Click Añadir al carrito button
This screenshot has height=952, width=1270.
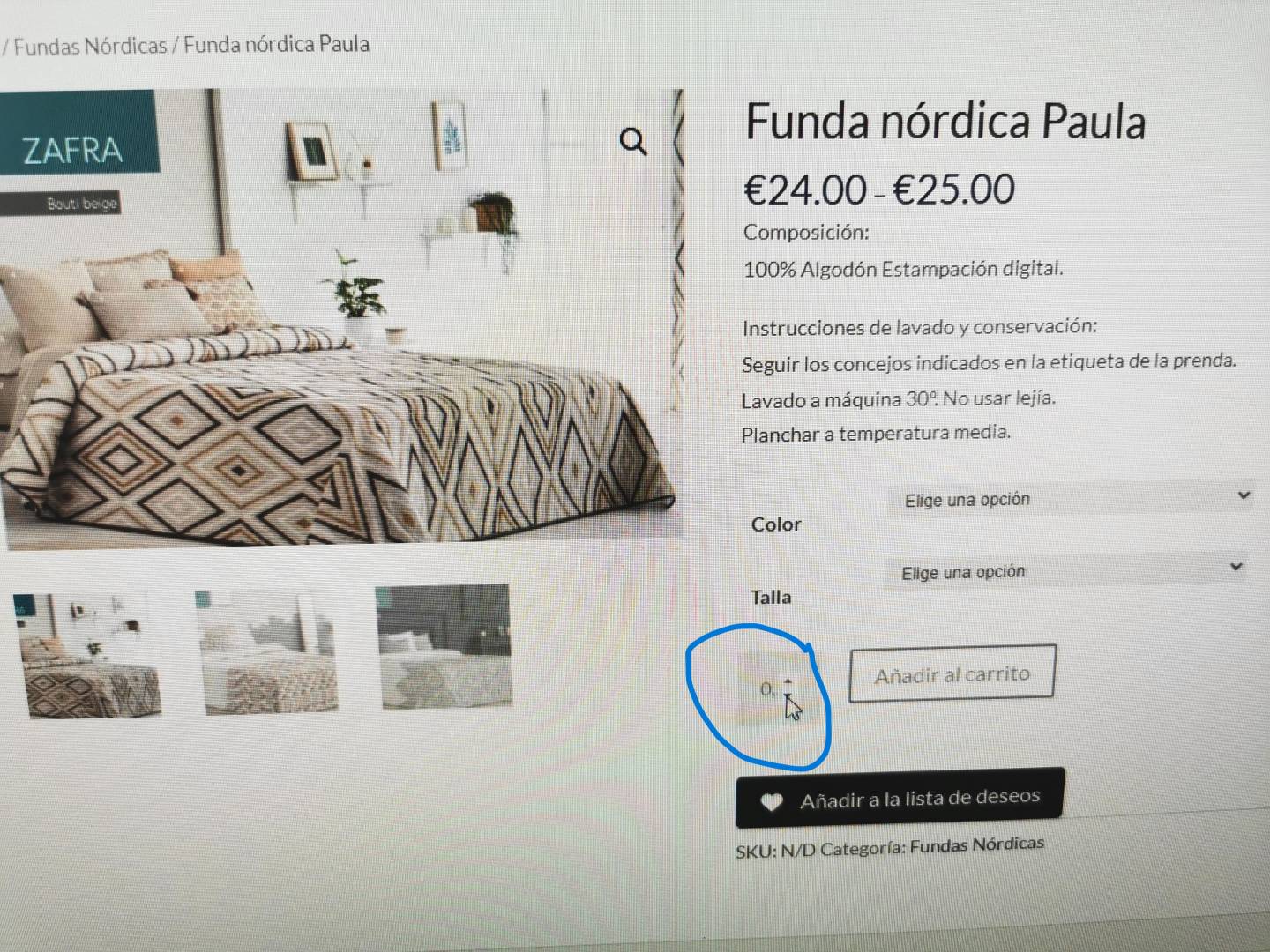pos(952,674)
